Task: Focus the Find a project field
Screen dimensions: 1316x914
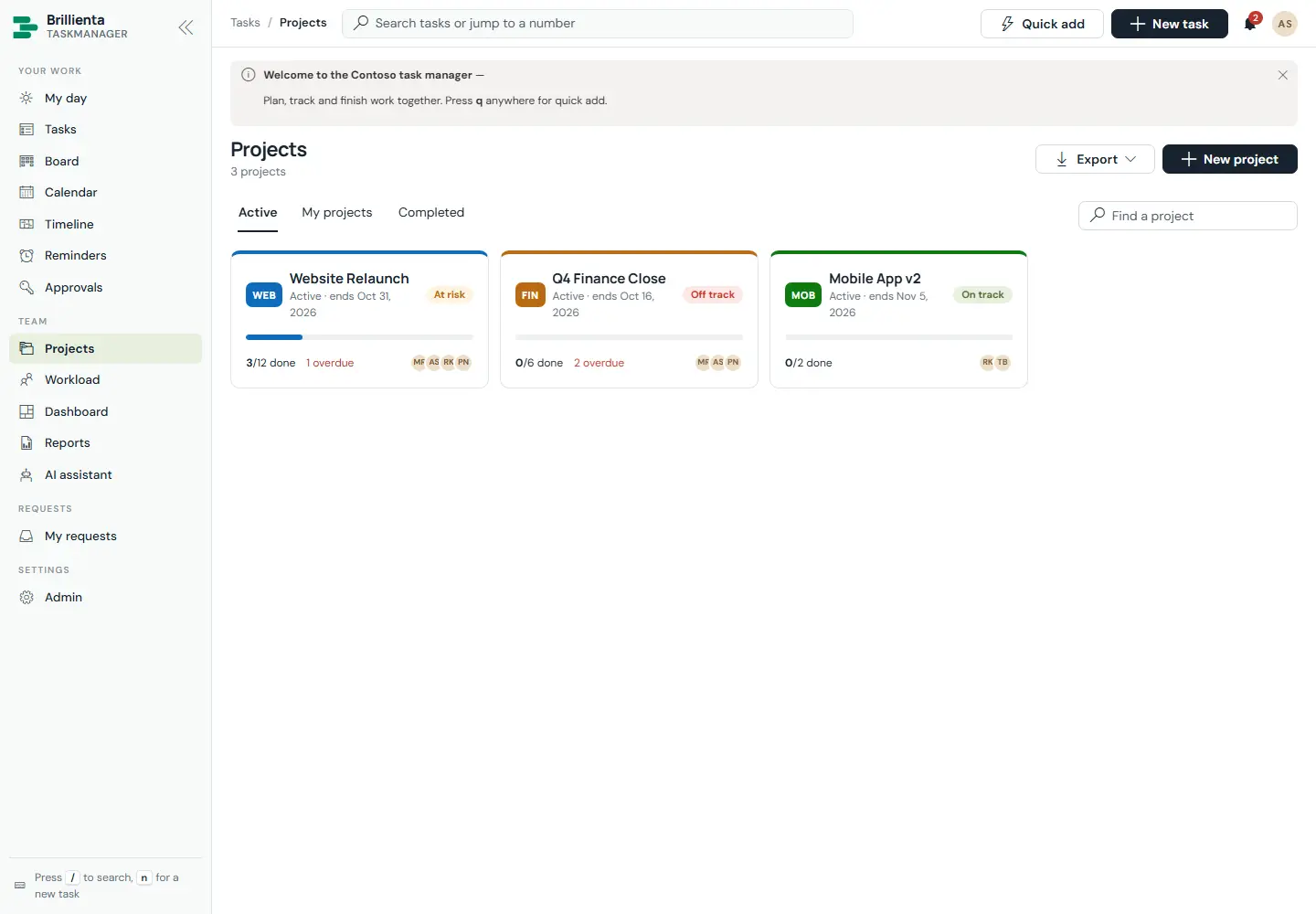Action: tap(1188, 216)
